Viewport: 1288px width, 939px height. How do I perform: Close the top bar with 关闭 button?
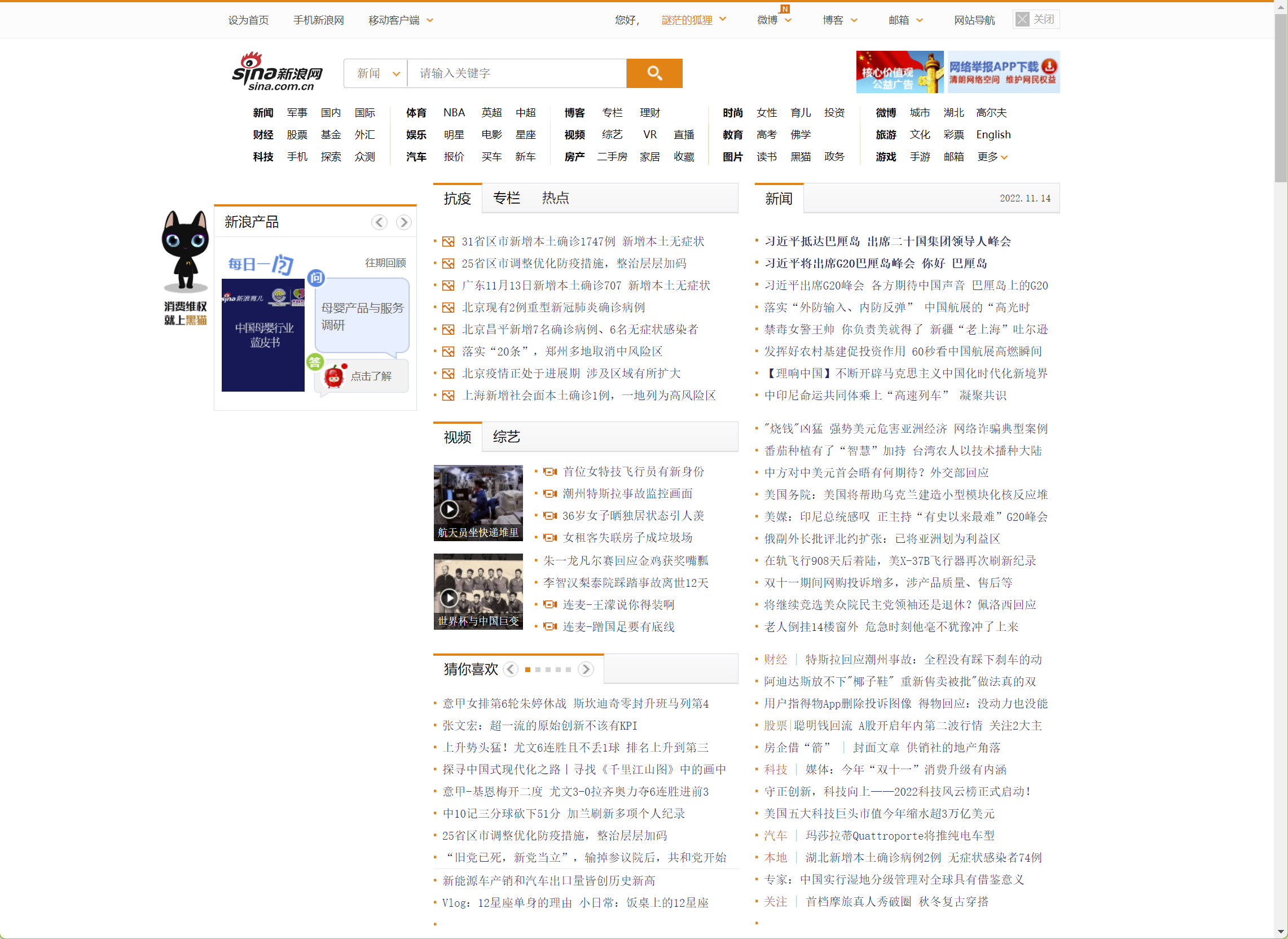(1035, 20)
